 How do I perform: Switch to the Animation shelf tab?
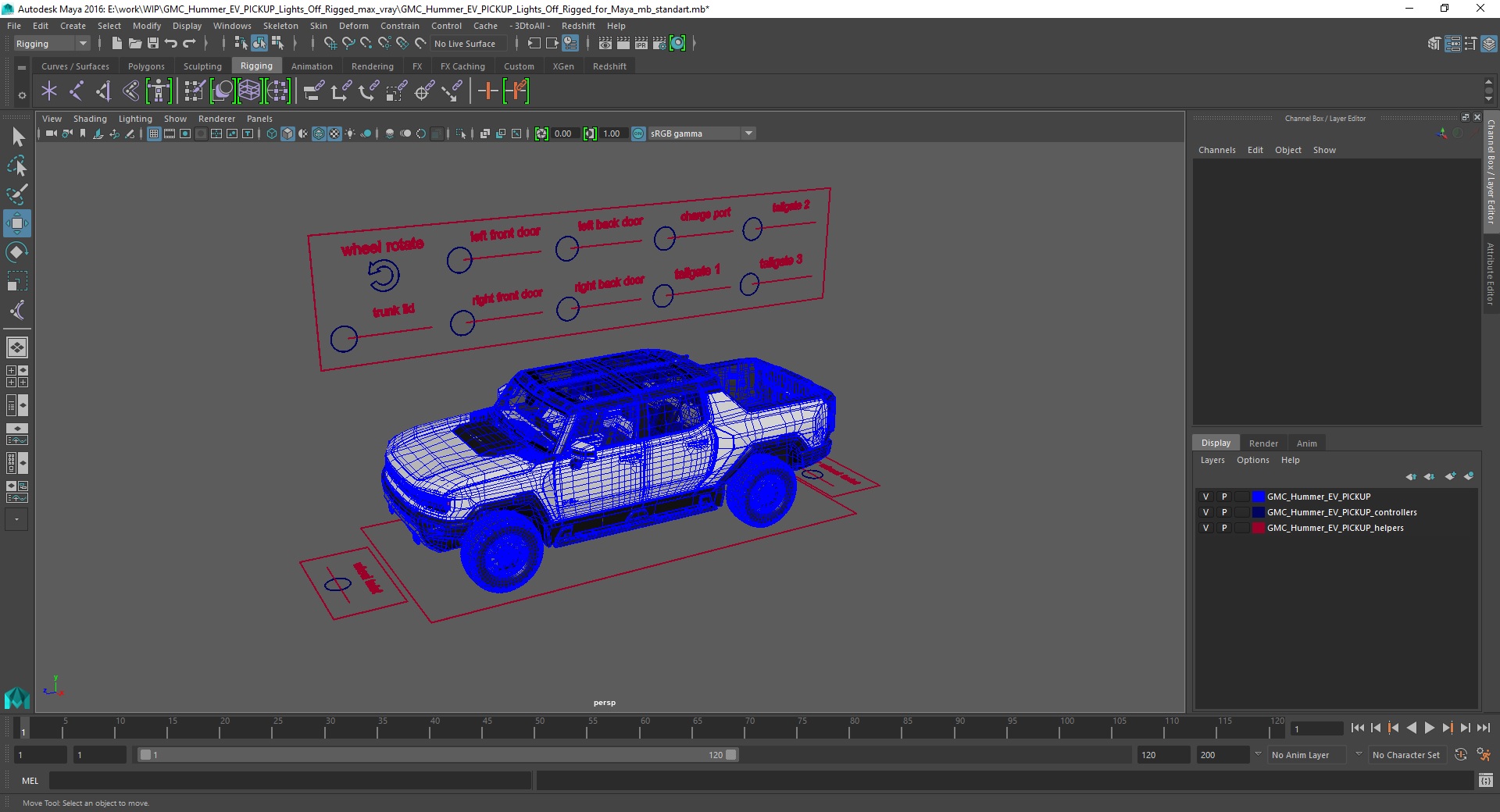pyautogui.click(x=312, y=66)
